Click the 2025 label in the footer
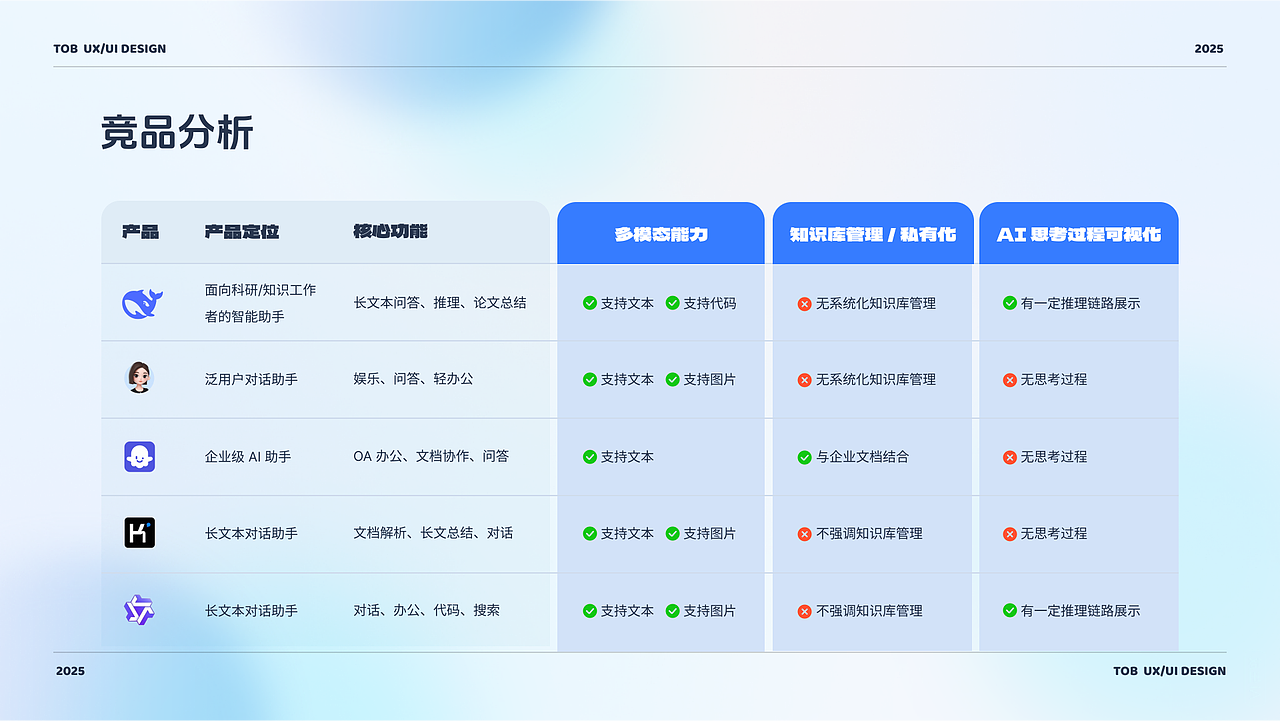Image resolution: width=1280 pixels, height=721 pixels. coord(69,671)
